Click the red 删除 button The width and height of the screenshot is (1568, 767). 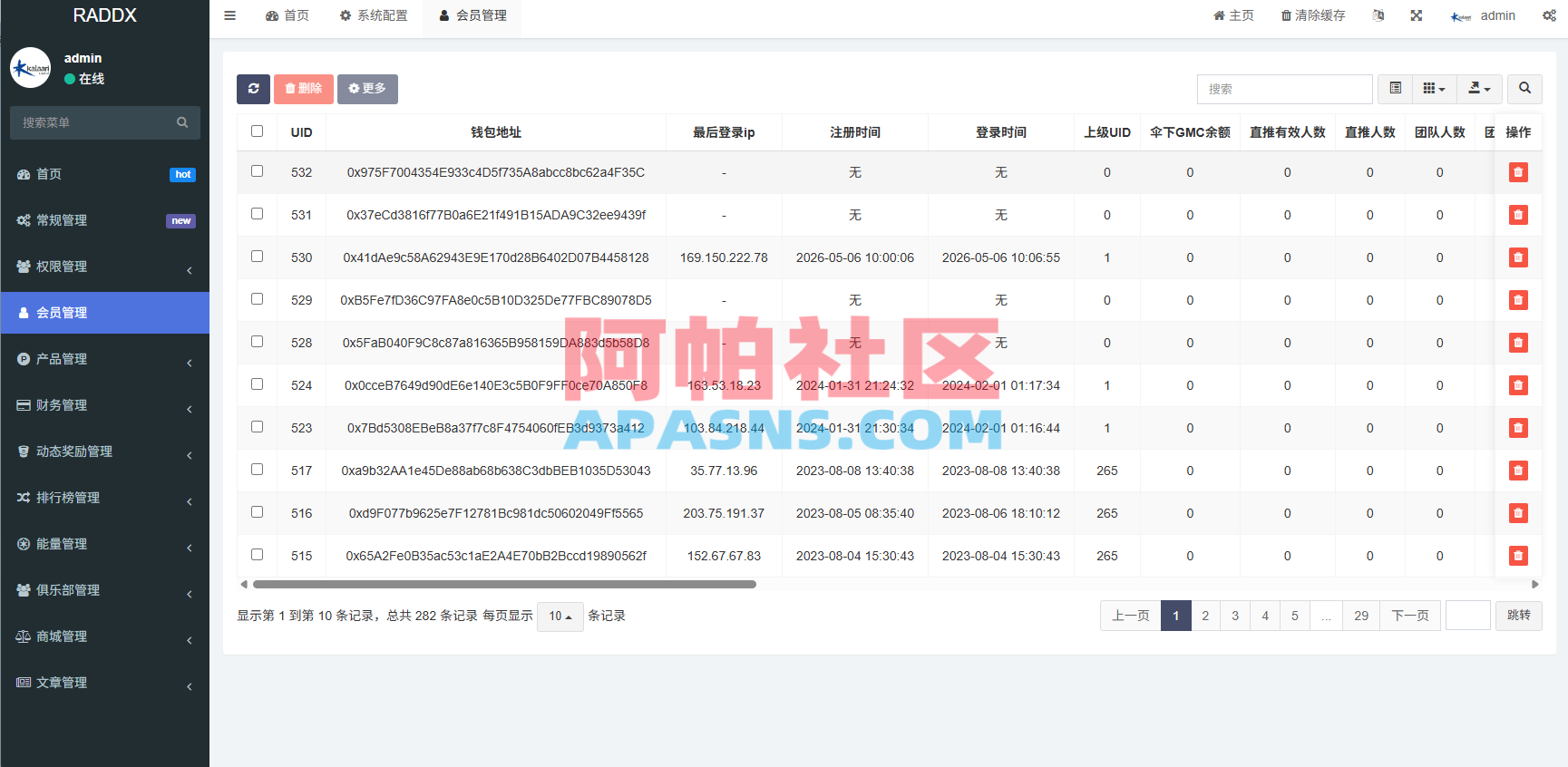pyautogui.click(x=304, y=89)
